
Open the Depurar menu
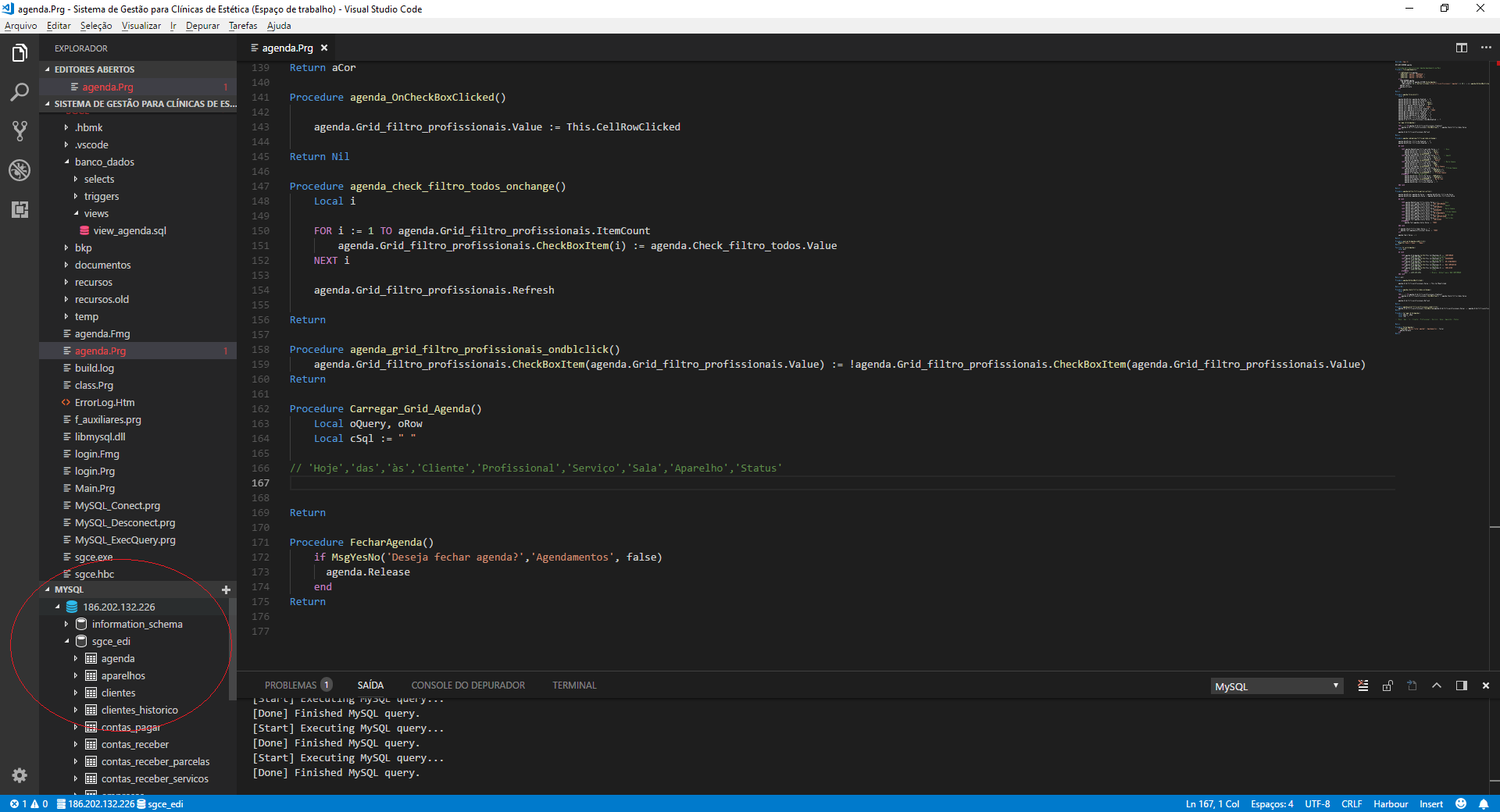point(202,26)
